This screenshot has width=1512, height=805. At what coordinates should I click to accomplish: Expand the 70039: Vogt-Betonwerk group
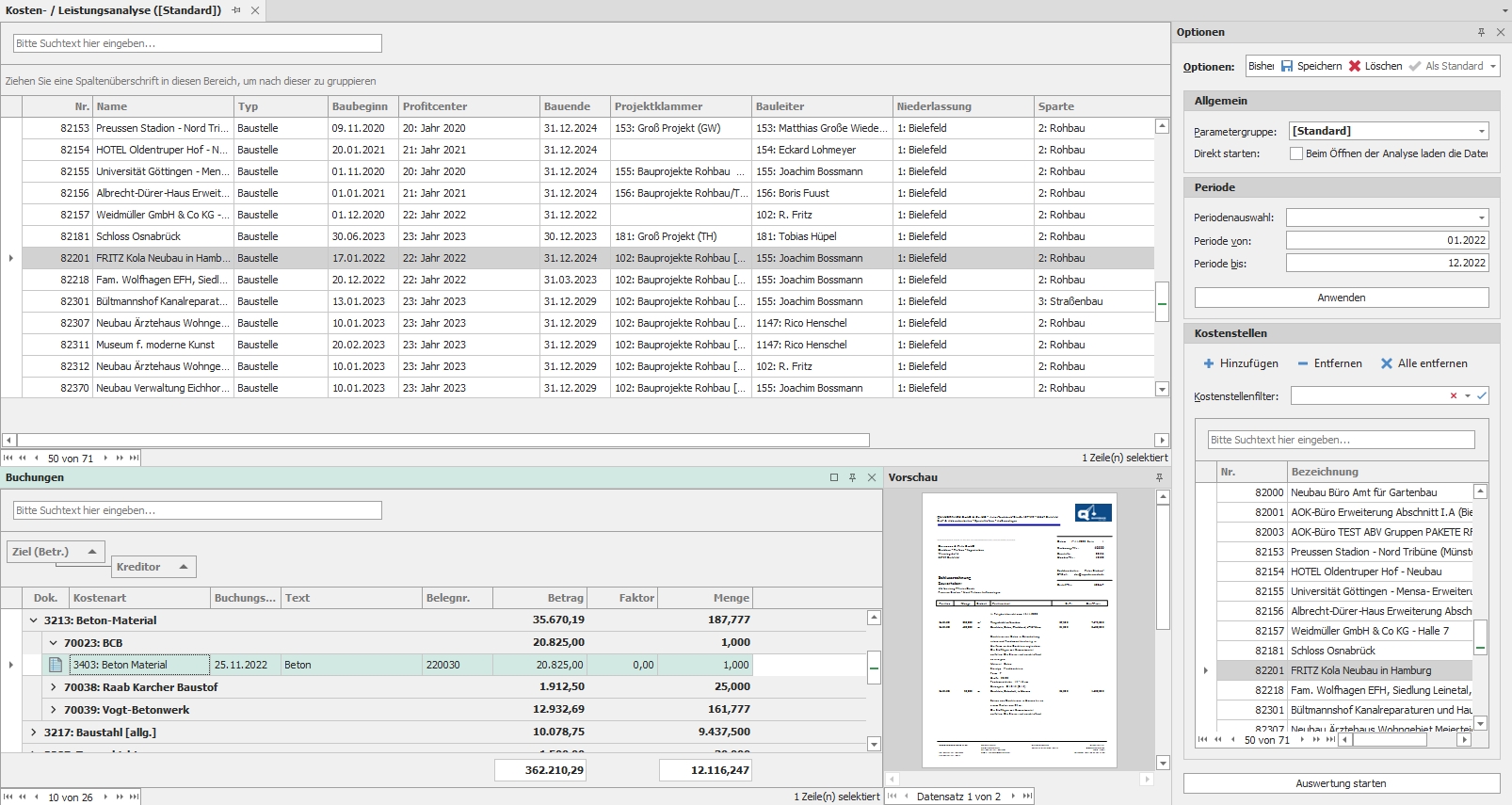pyautogui.click(x=54, y=710)
